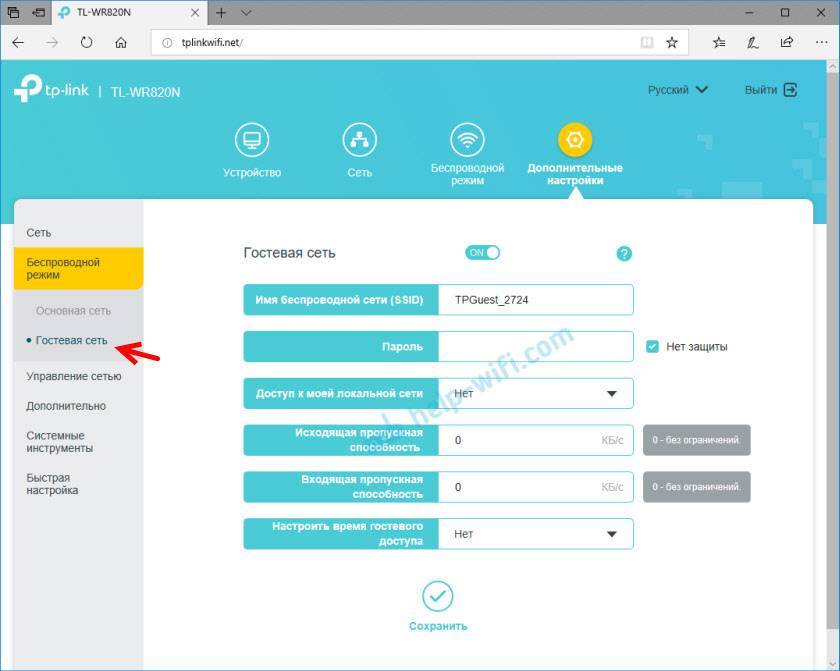Click the Входящая пропускная способность field
Image resolution: width=840 pixels, height=671 pixels.
(536, 487)
